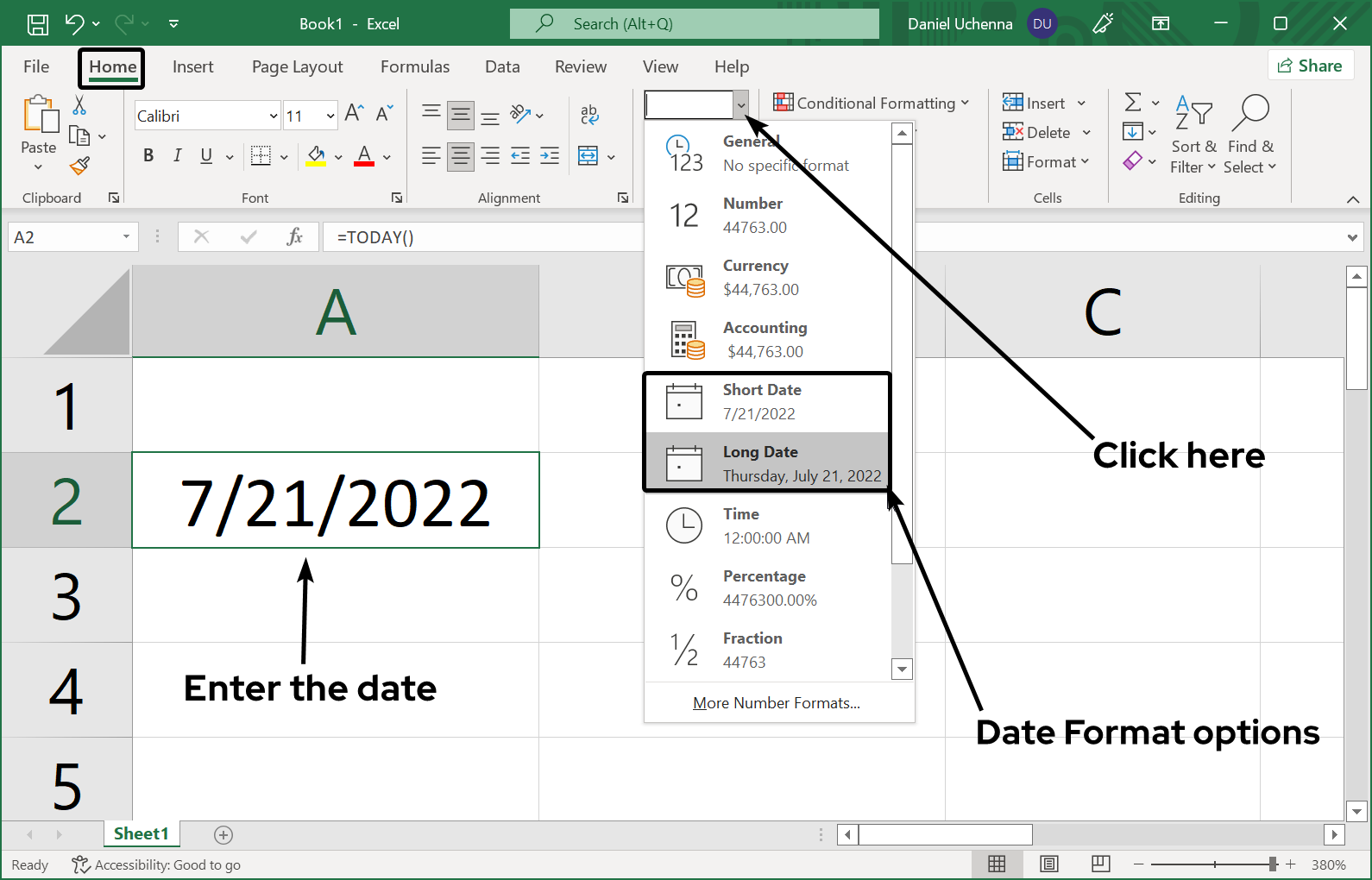Toggle Bold formatting
Image resolution: width=1372 pixels, height=880 pixels.
(148, 156)
